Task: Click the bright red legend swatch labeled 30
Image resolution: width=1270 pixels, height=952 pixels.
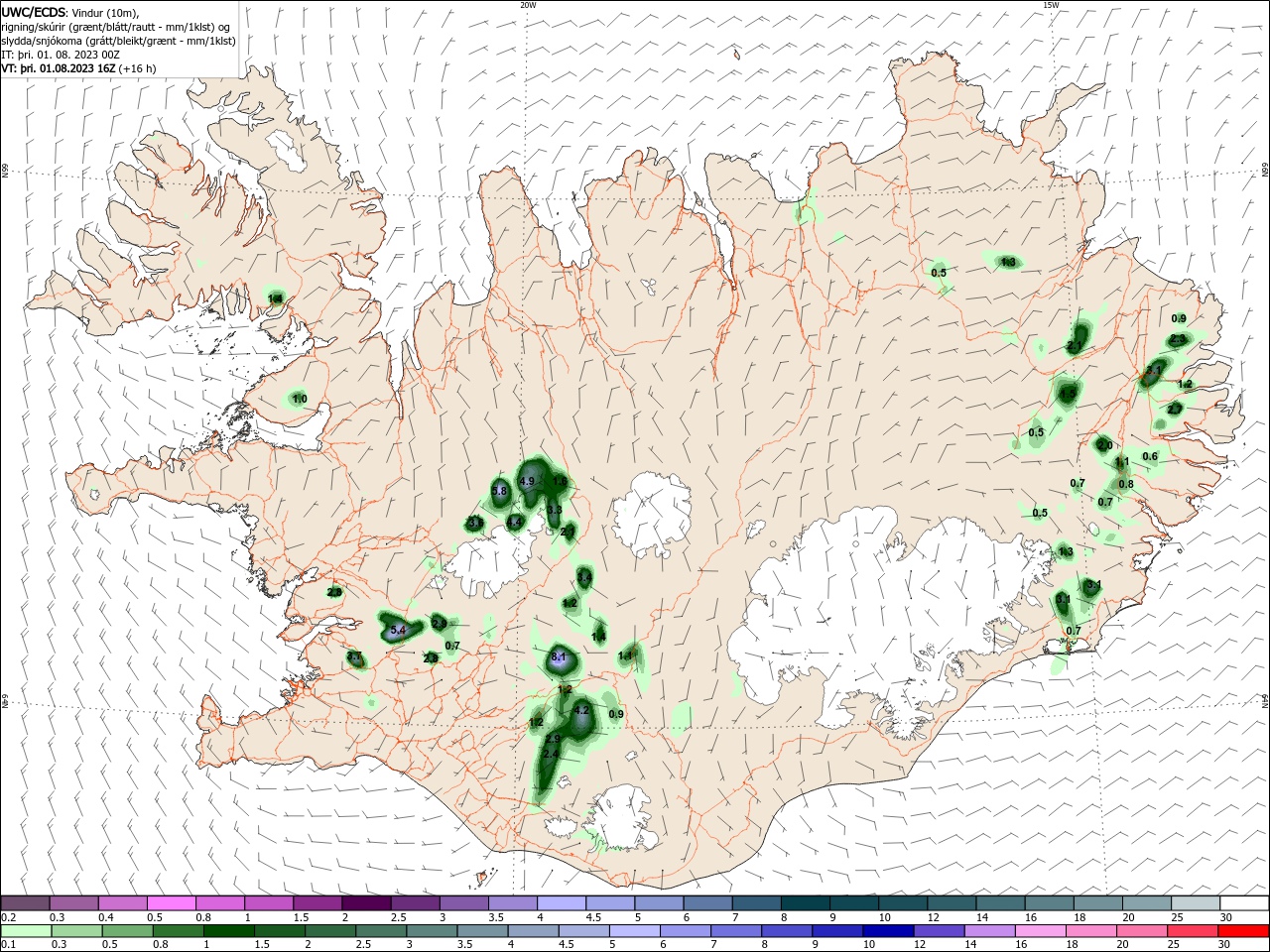Action: [1244, 931]
